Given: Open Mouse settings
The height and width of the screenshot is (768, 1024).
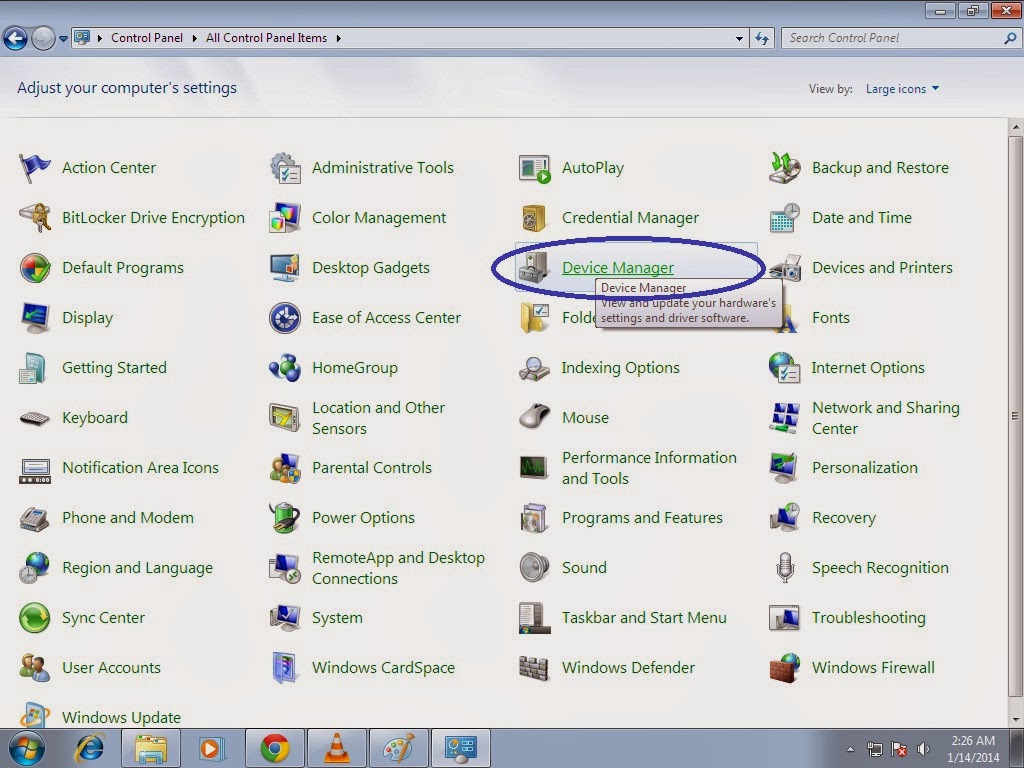Looking at the screenshot, I should tap(585, 417).
